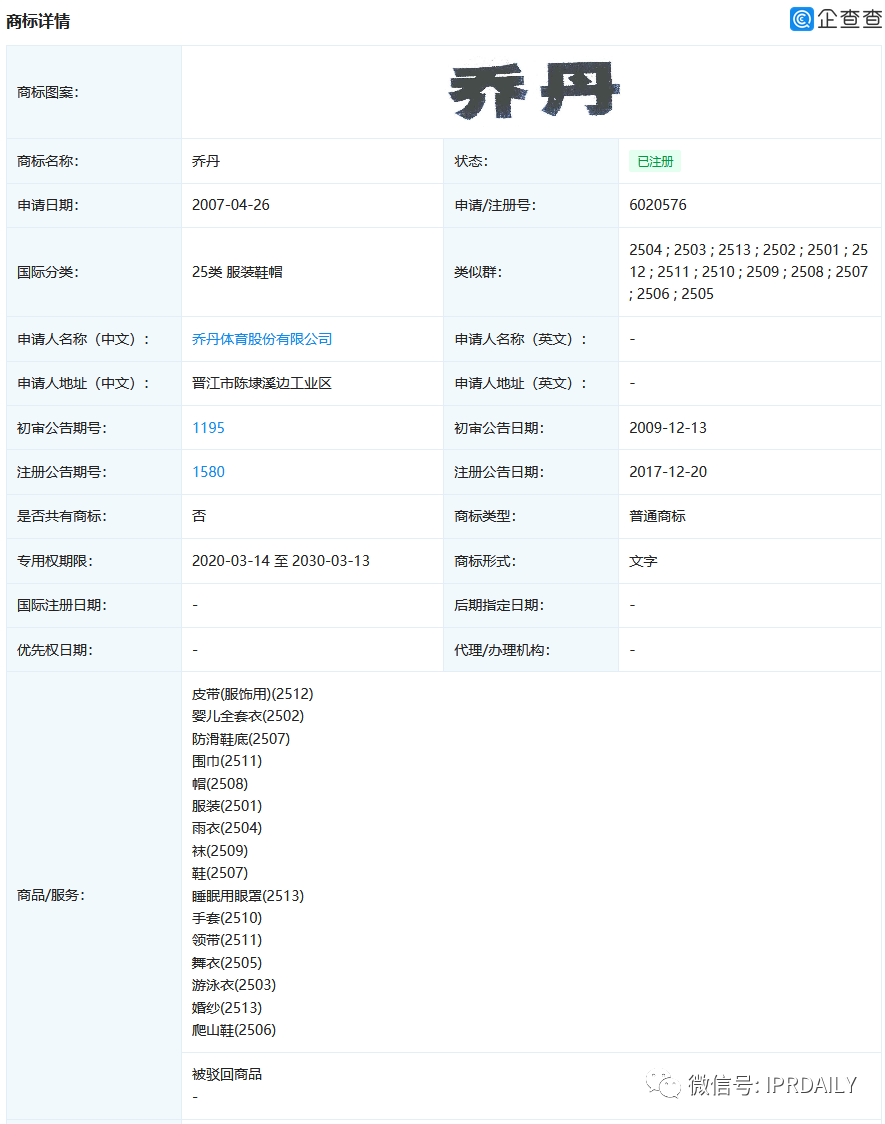Select goods item 雨衣(2504)

(226, 829)
